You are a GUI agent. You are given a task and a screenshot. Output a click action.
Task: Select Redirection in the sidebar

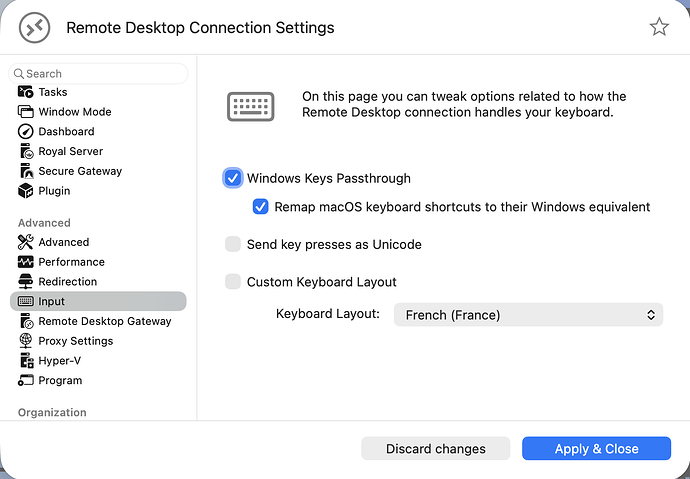(x=67, y=282)
